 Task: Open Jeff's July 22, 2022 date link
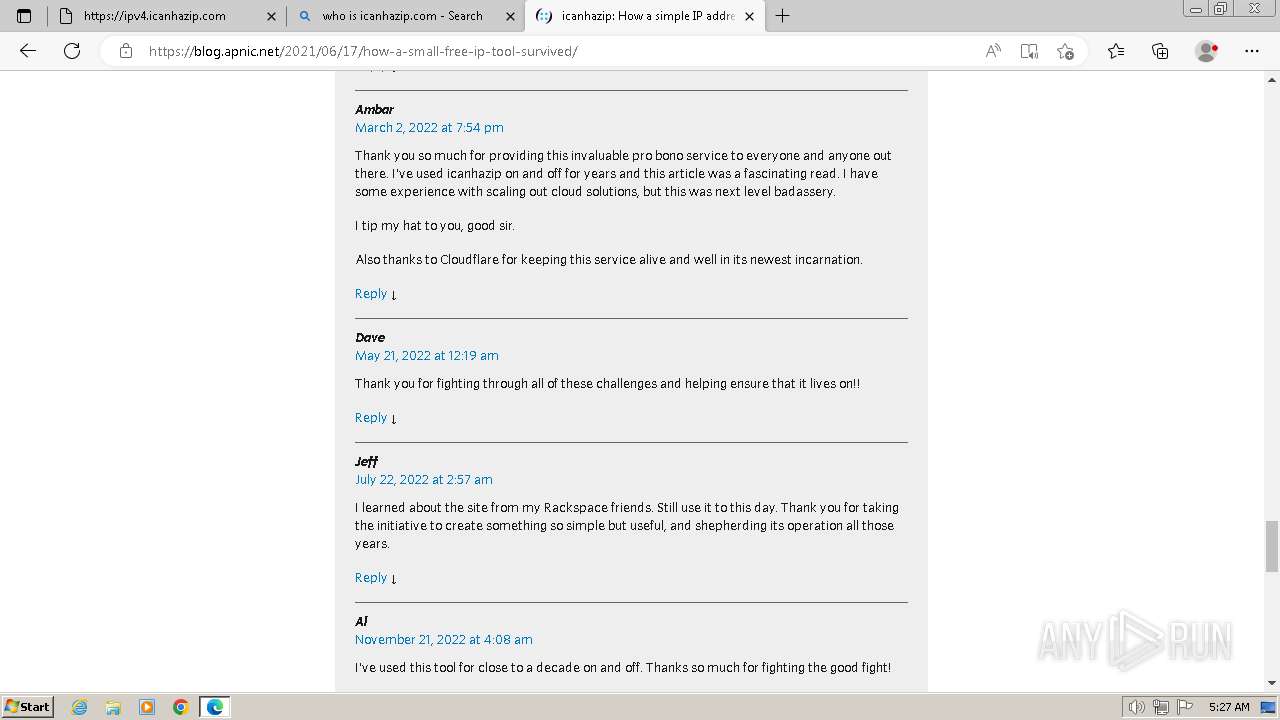tap(424, 480)
